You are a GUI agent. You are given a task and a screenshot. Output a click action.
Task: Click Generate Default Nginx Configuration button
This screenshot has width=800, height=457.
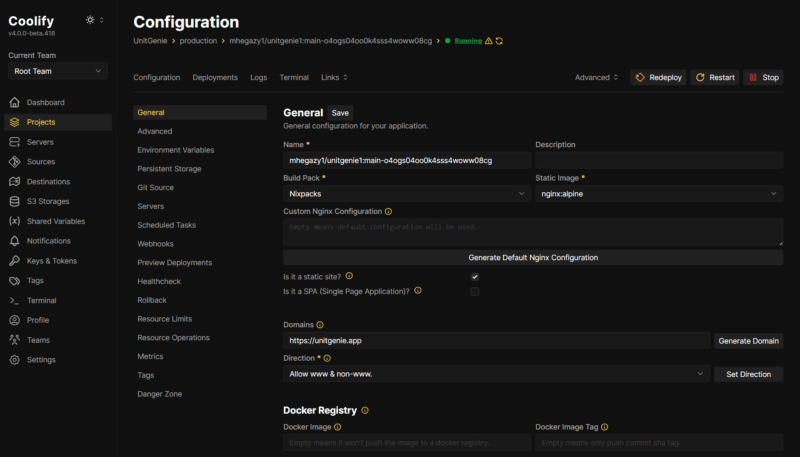coord(533,258)
